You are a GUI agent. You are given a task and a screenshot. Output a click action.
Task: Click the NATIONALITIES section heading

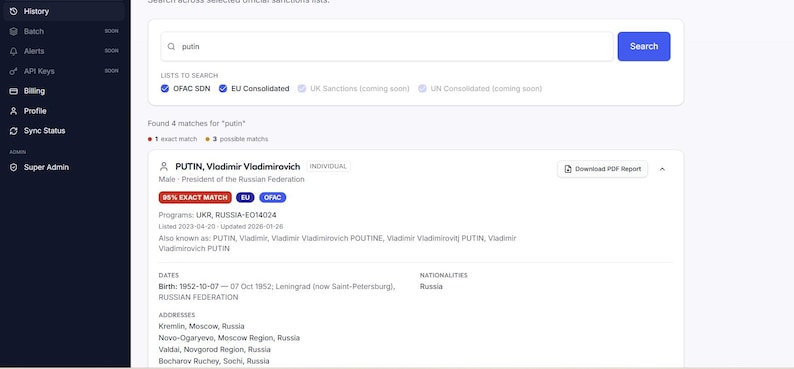[x=444, y=275]
